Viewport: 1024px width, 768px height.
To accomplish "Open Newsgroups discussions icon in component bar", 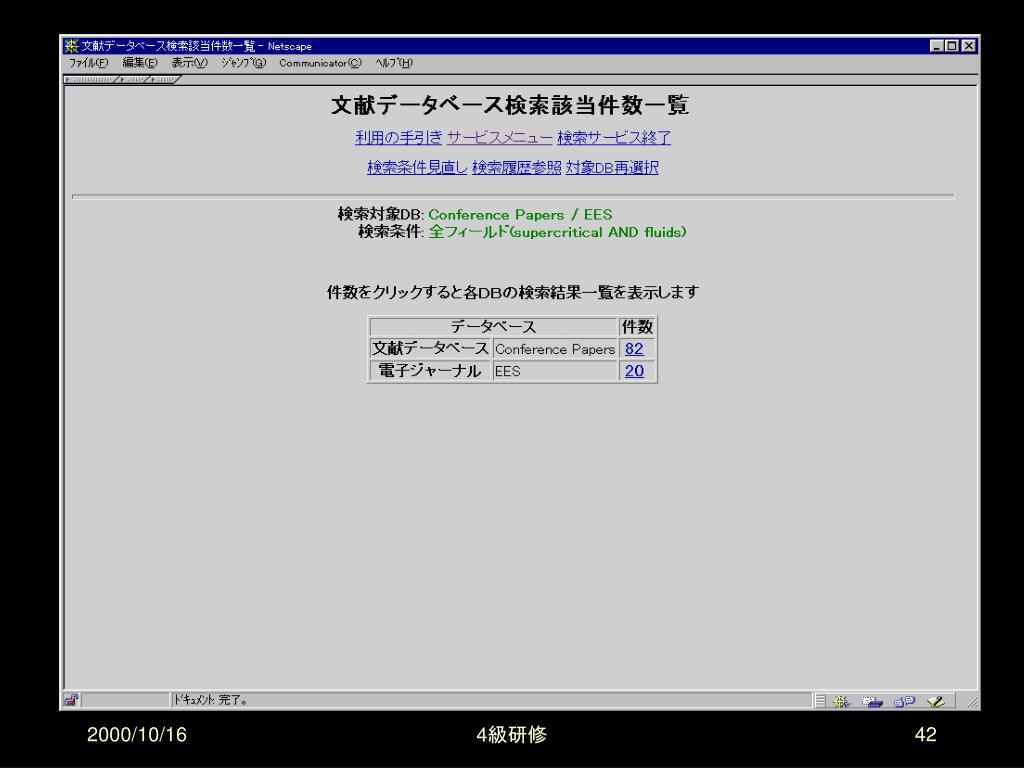I will click(x=904, y=701).
